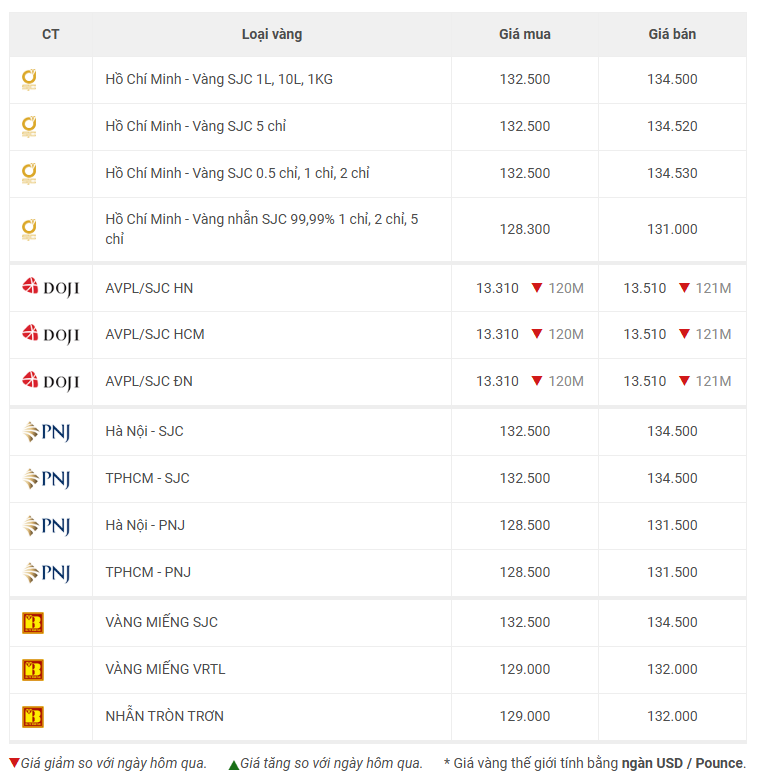The width and height of the screenshot is (762, 782).
Task: Select AVPL/SJC HCM gold type
Action: coord(155,334)
